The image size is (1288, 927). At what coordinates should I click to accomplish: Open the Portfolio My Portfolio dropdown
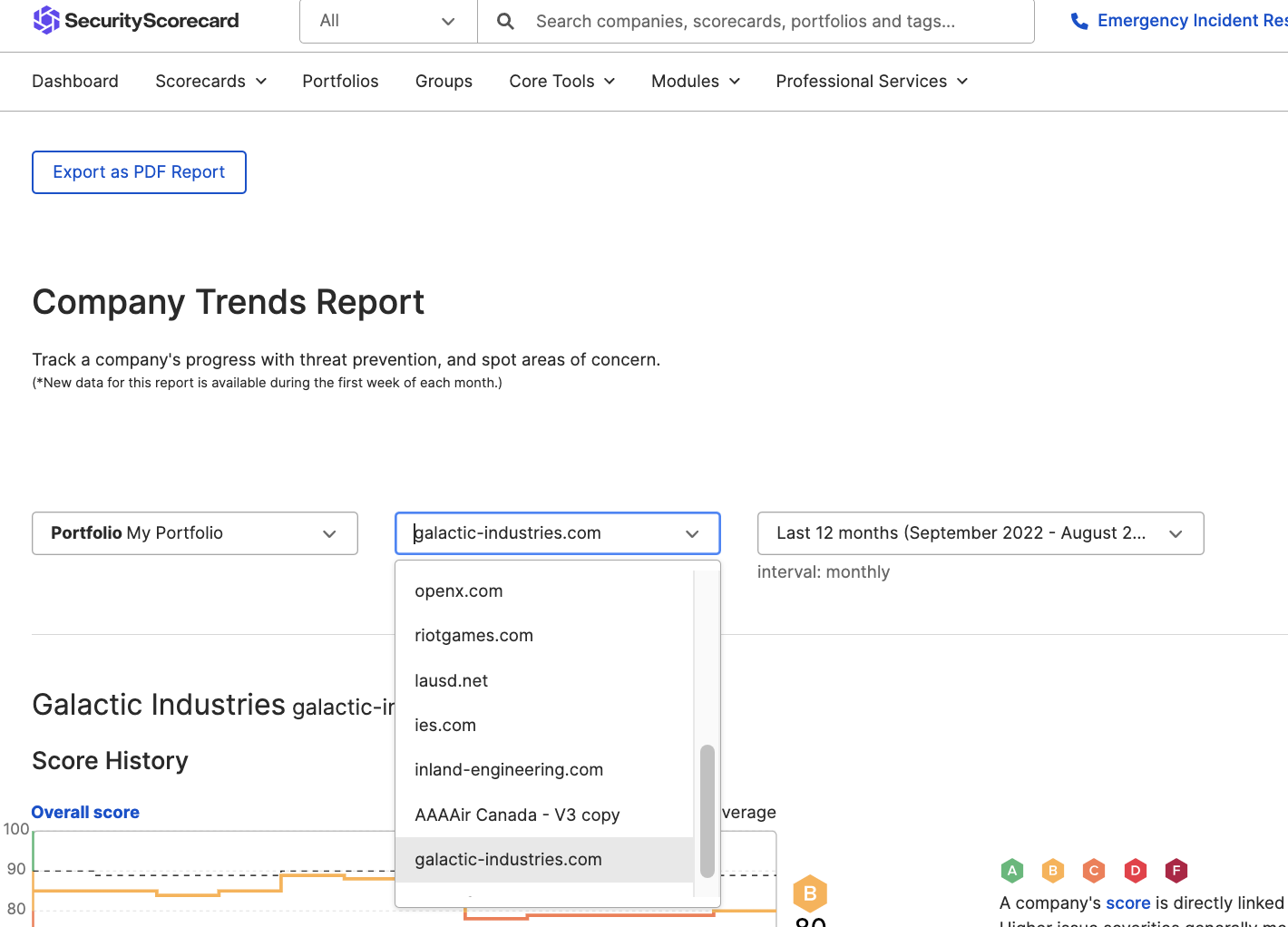point(195,533)
